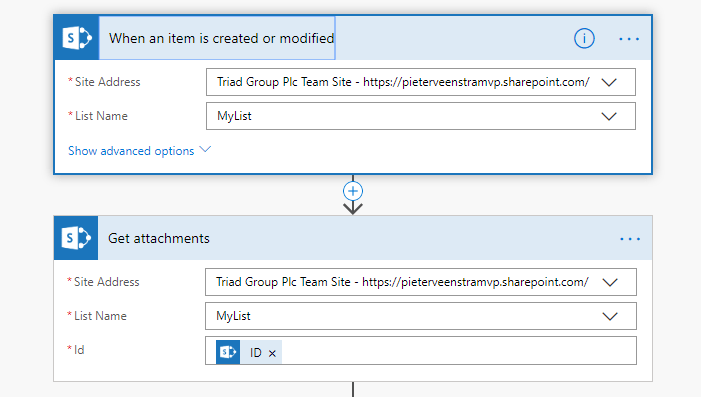Click the Site Address label in the trigger

[107, 82]
